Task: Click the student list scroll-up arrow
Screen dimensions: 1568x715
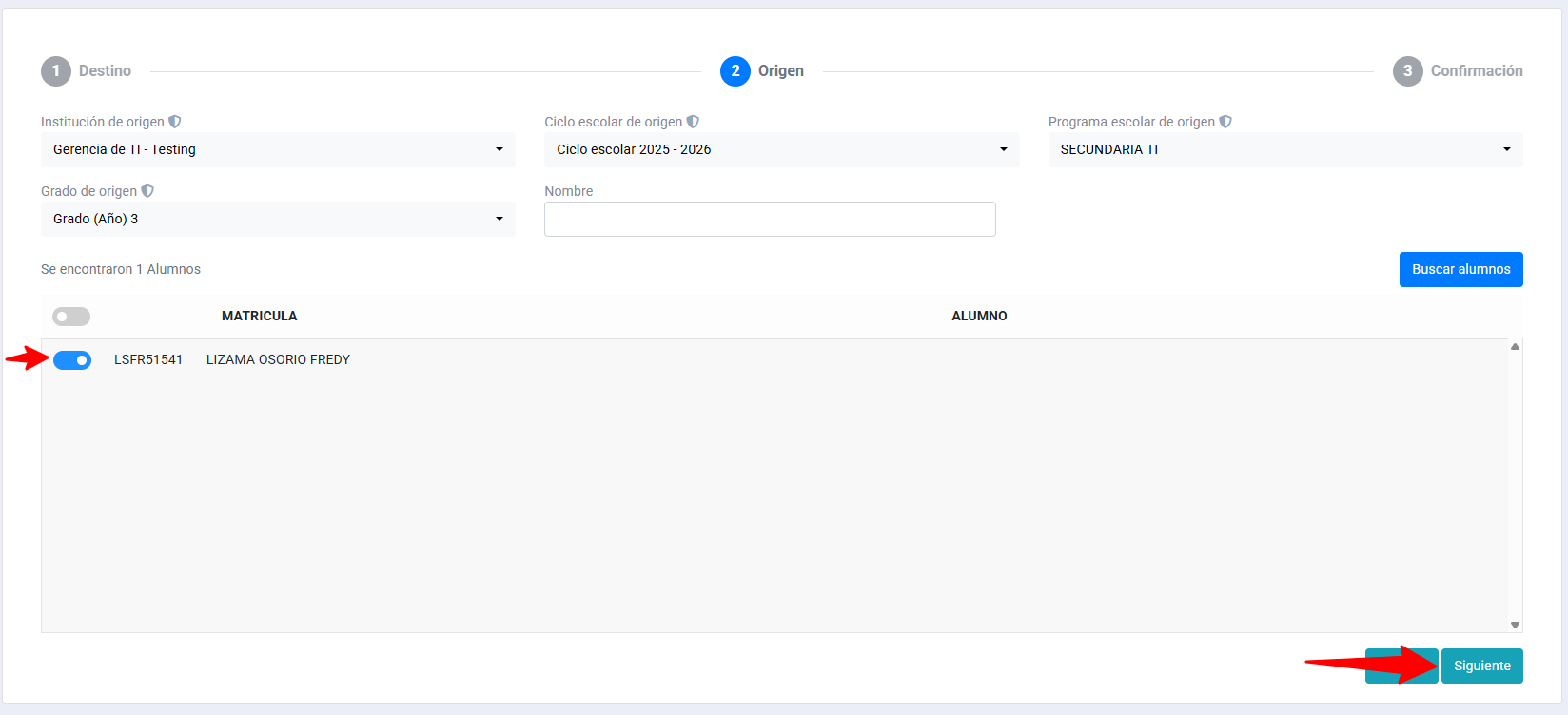Action: click(1515, 347)
